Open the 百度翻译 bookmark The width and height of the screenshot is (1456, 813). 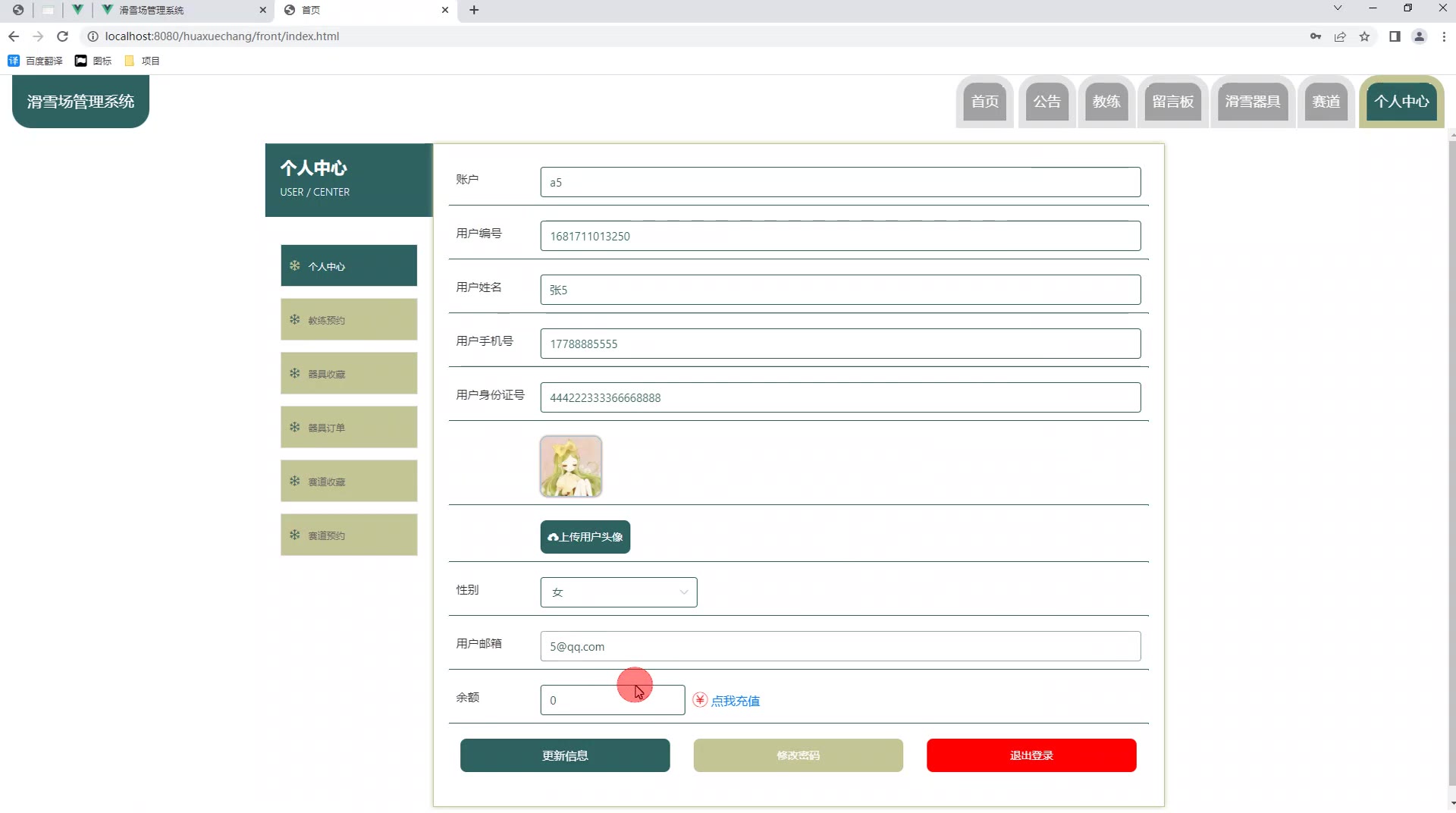(35, 61)
